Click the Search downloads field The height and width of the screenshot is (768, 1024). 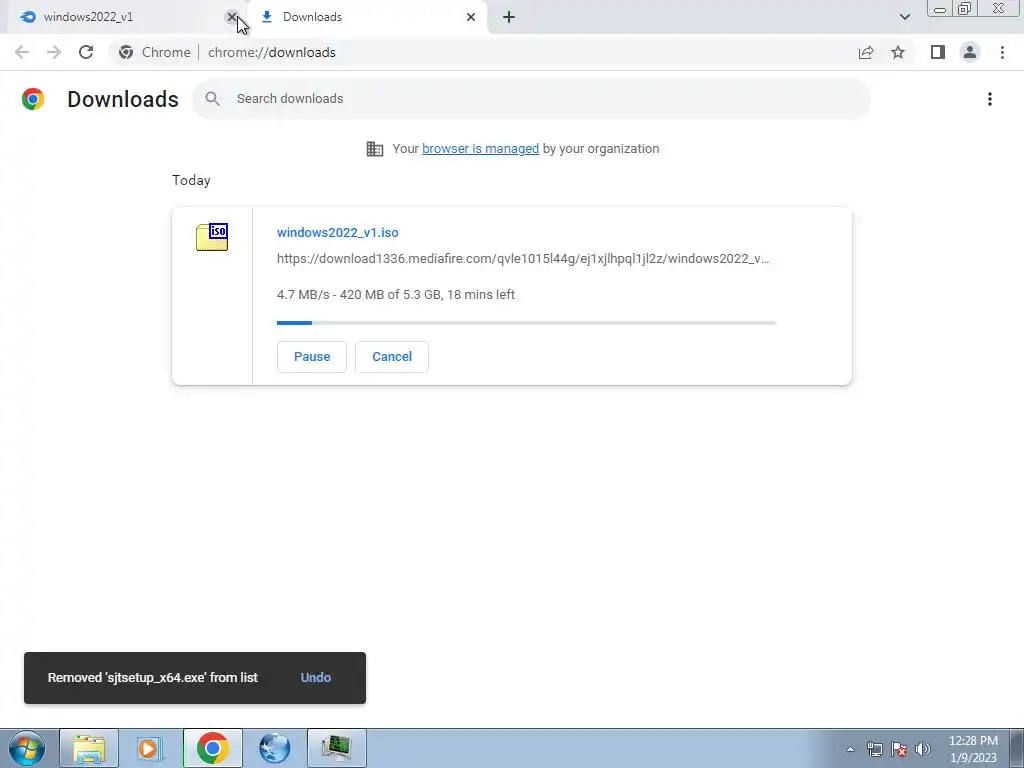(x=531, y=99)
